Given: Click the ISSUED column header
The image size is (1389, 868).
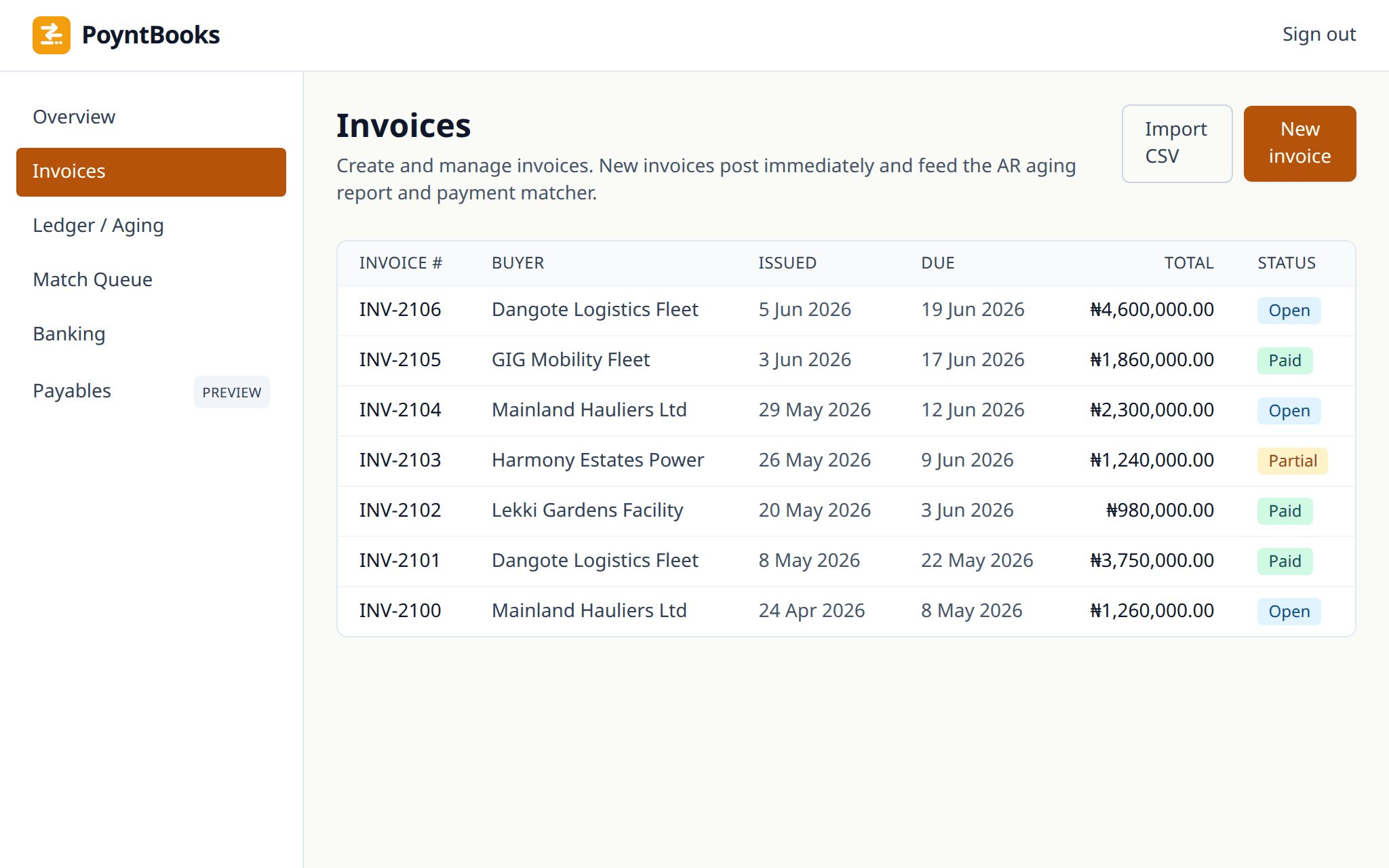Looking at the screenshot, I should tap(787, 263).
